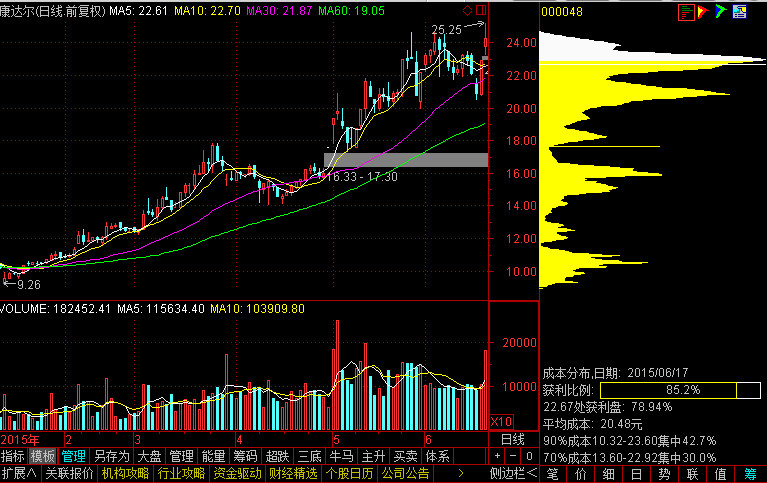Open the 日线 period selector
The height and width of the screenshot is (483, 767).
[x=512, y=440]
